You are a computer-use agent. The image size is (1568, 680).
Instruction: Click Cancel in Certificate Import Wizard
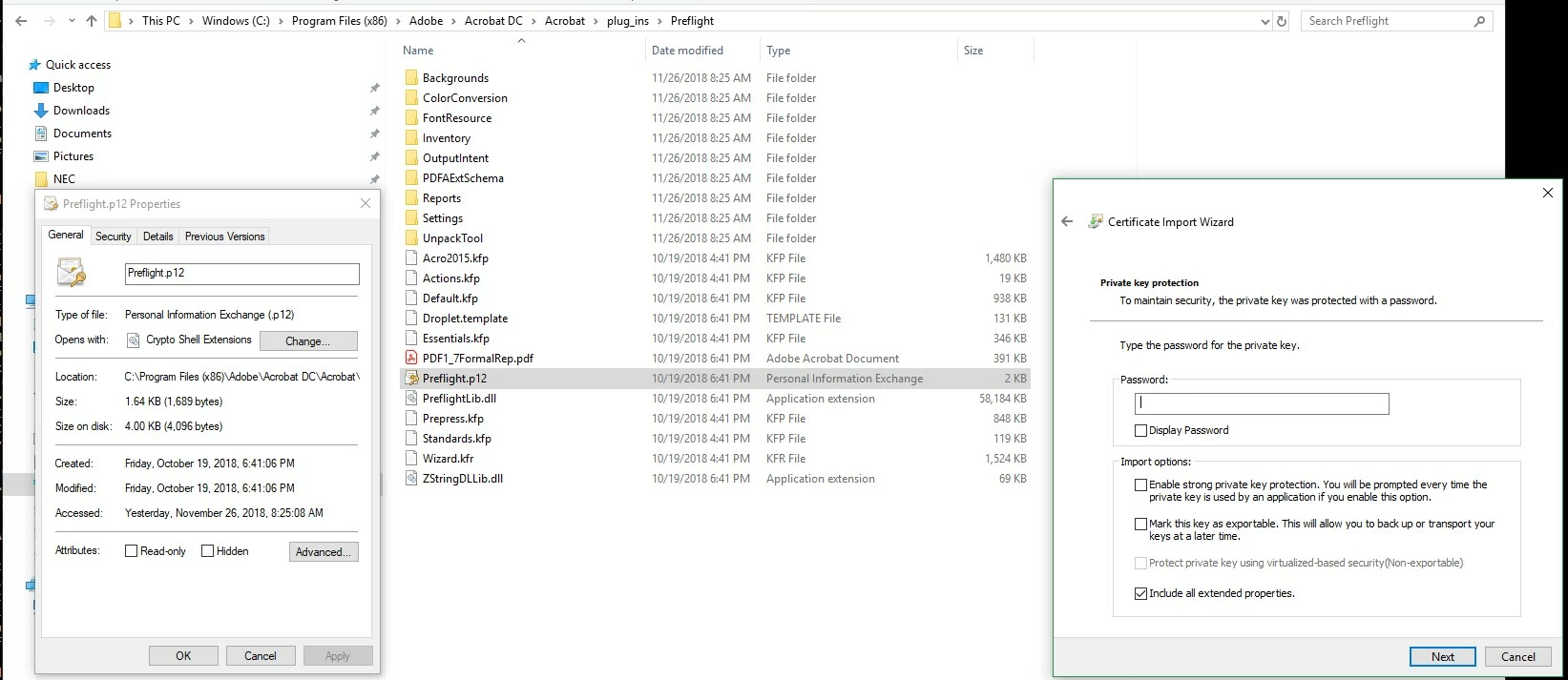pyautogui.click(x=1518, y=656)
